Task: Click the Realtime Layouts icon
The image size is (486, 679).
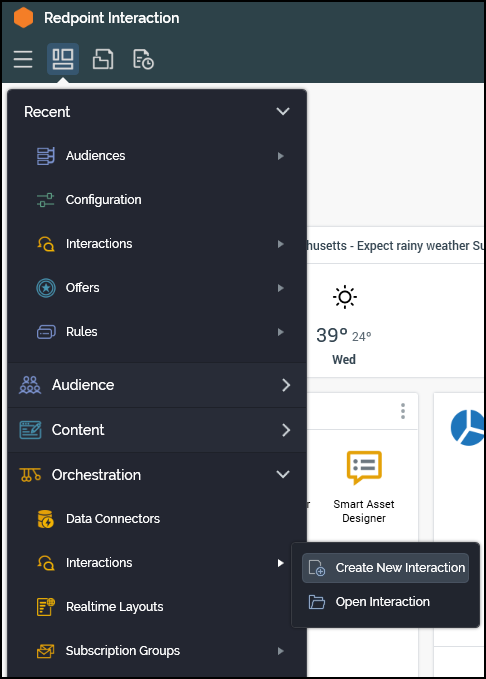Action: pos(45,607)
